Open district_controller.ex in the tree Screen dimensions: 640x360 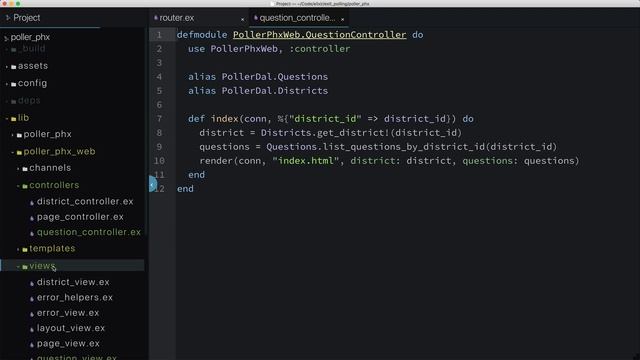(85, 202)
